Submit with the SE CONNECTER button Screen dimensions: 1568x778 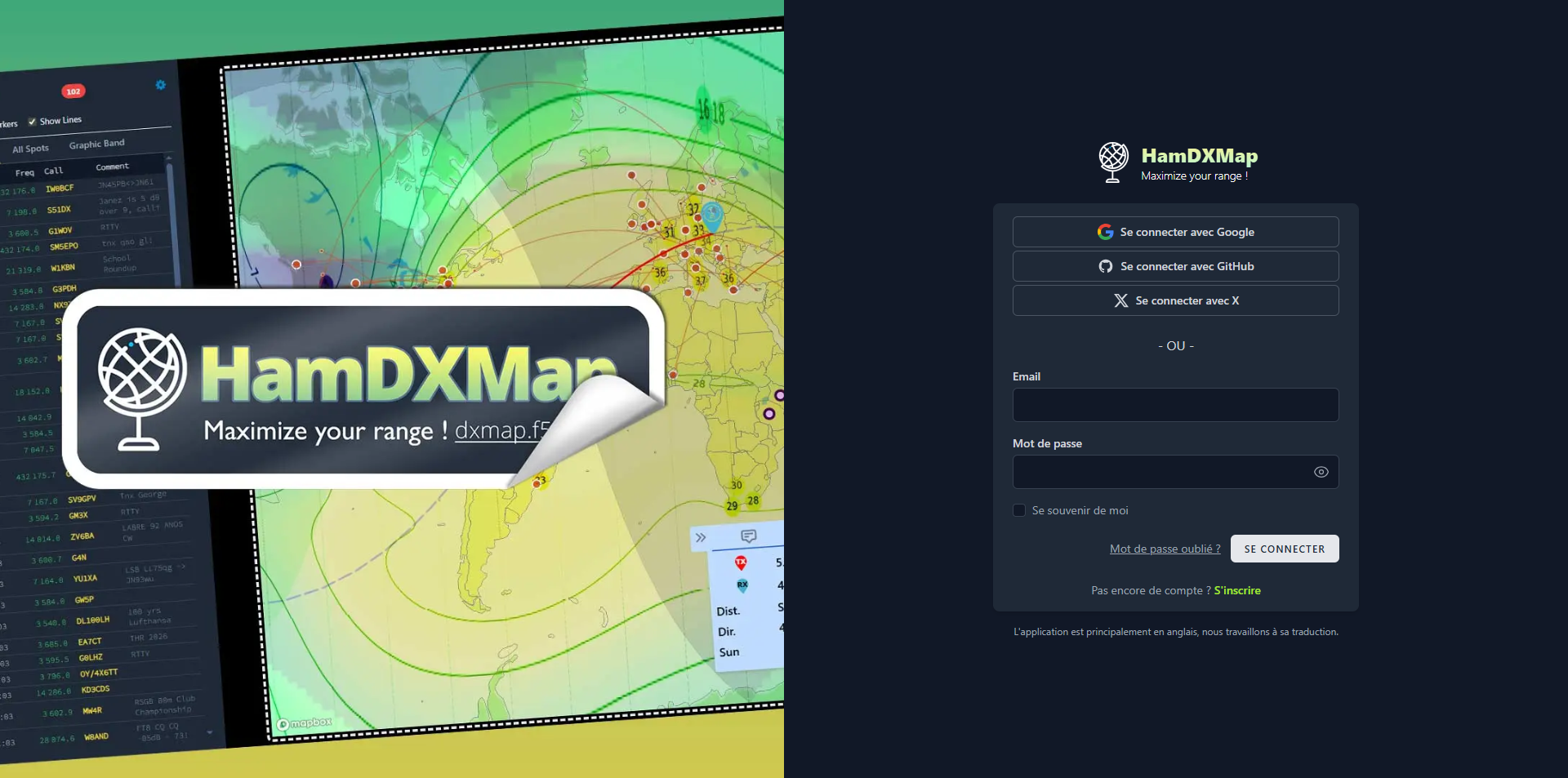[1285, 549]
